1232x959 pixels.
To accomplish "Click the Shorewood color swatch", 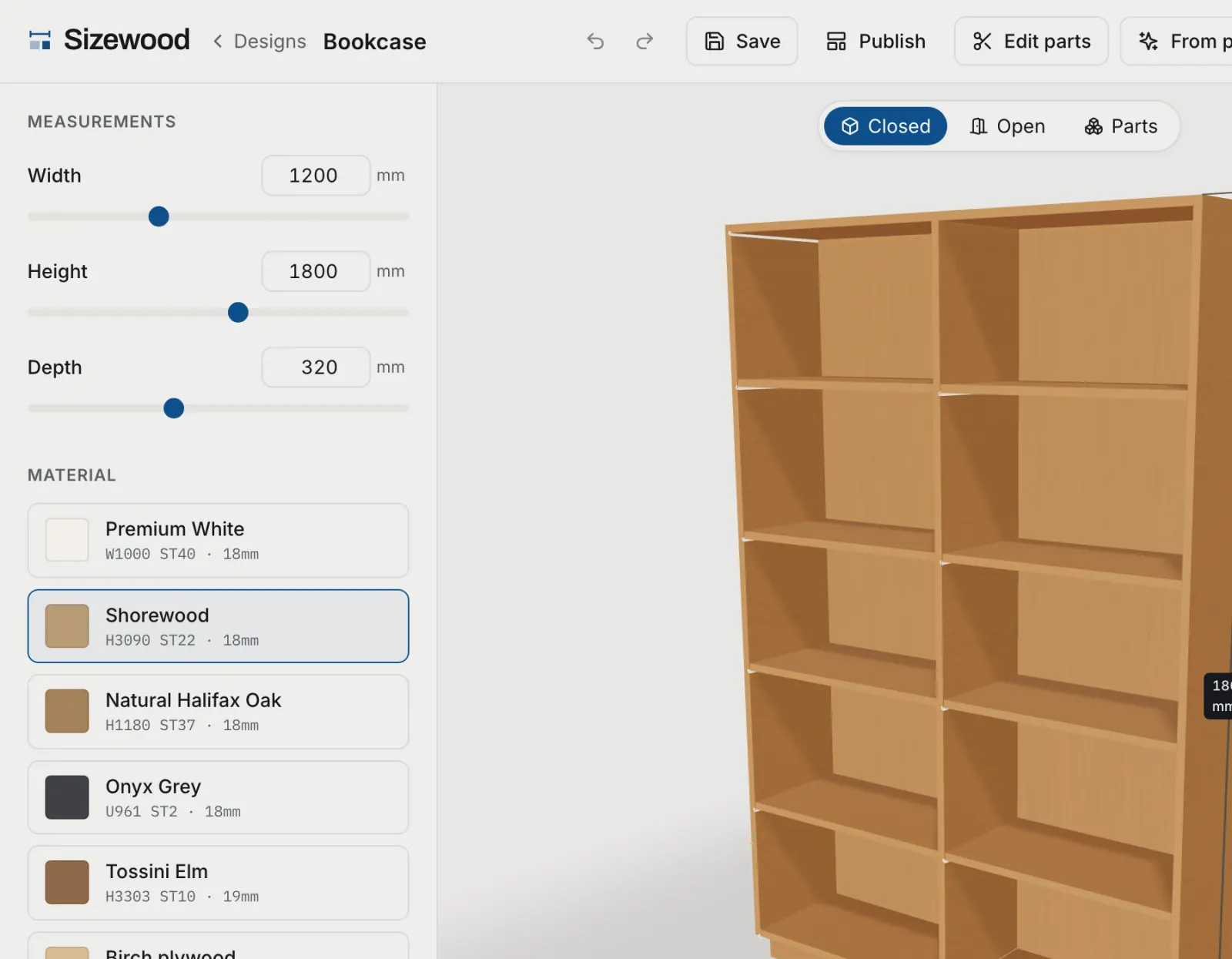I will (67, 626).
